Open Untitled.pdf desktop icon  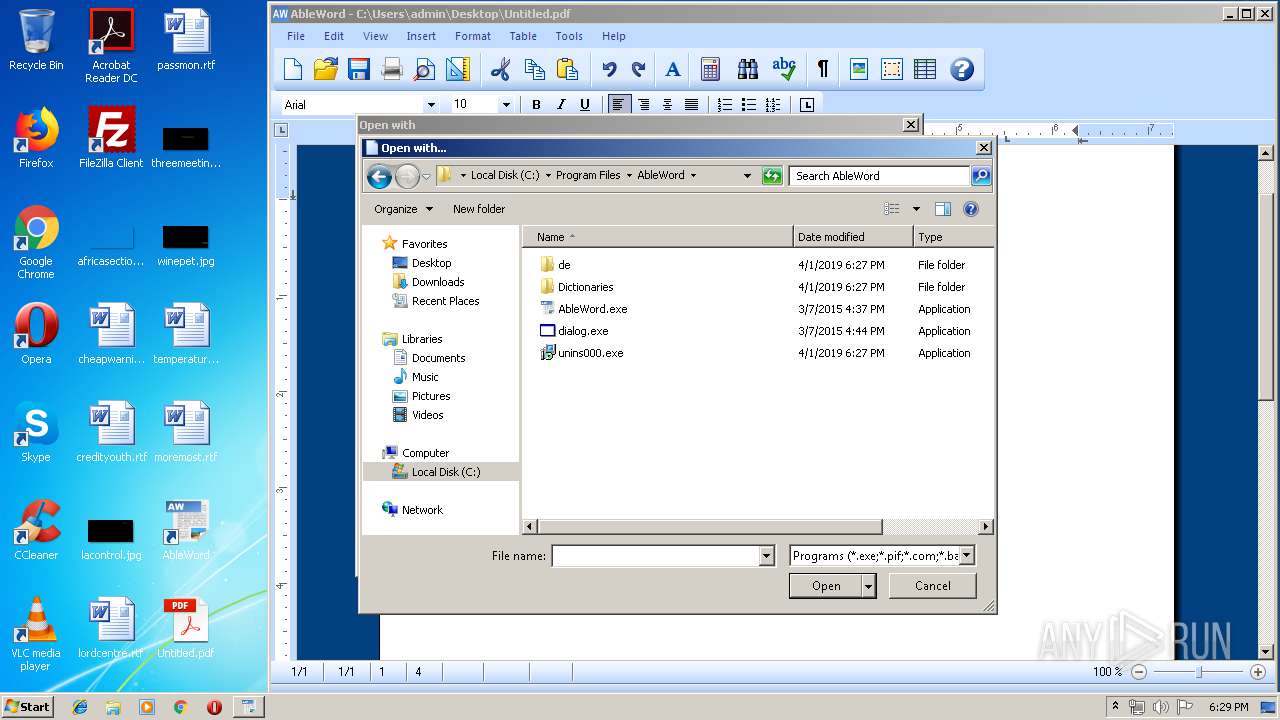[x=186, y=630]
